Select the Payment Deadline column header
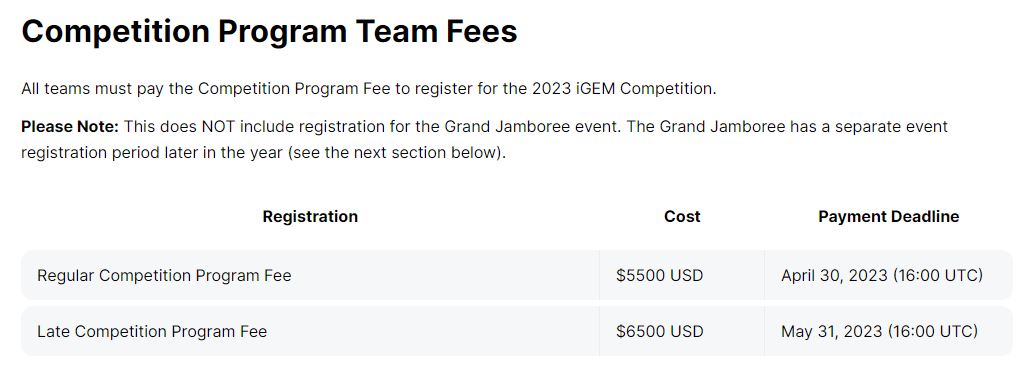Screen dimensions: 1034x371 click(x=888, y=216)
